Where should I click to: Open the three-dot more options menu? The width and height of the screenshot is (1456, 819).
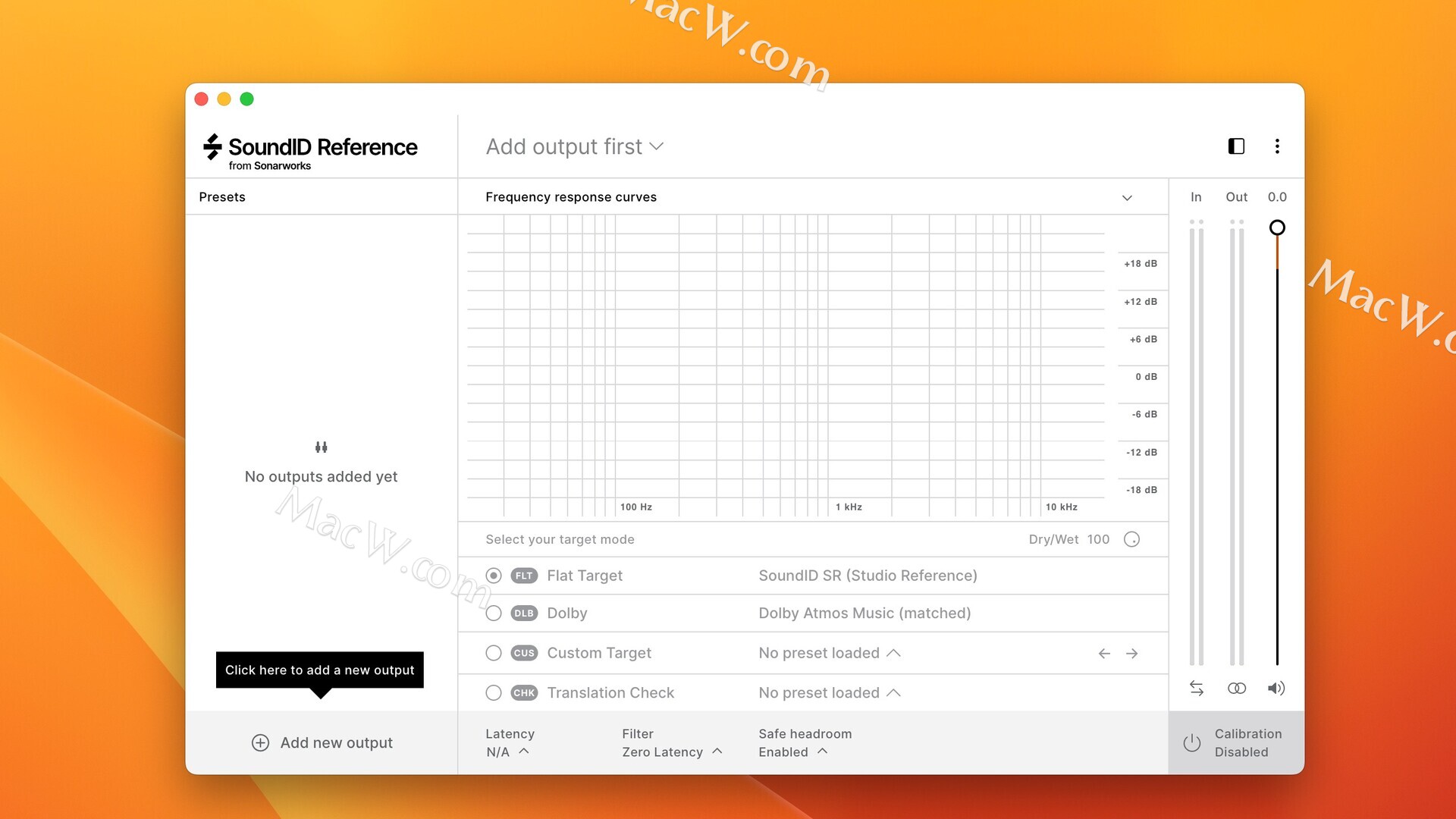1277,146
